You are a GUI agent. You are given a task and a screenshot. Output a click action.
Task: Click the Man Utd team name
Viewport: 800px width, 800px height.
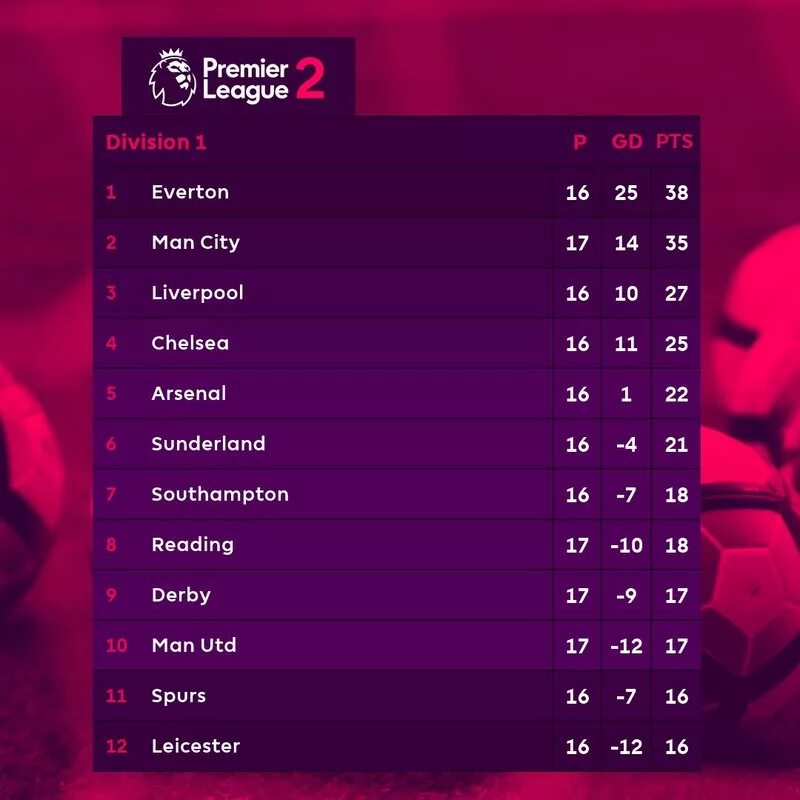tap(194, 645)
